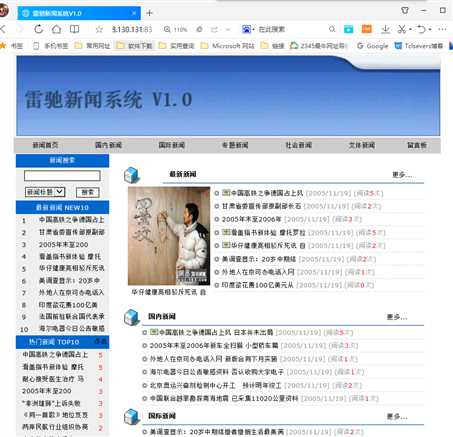453x437 pixels.
Task: Click the shield icon in title bar
Action: pos(405,11)
